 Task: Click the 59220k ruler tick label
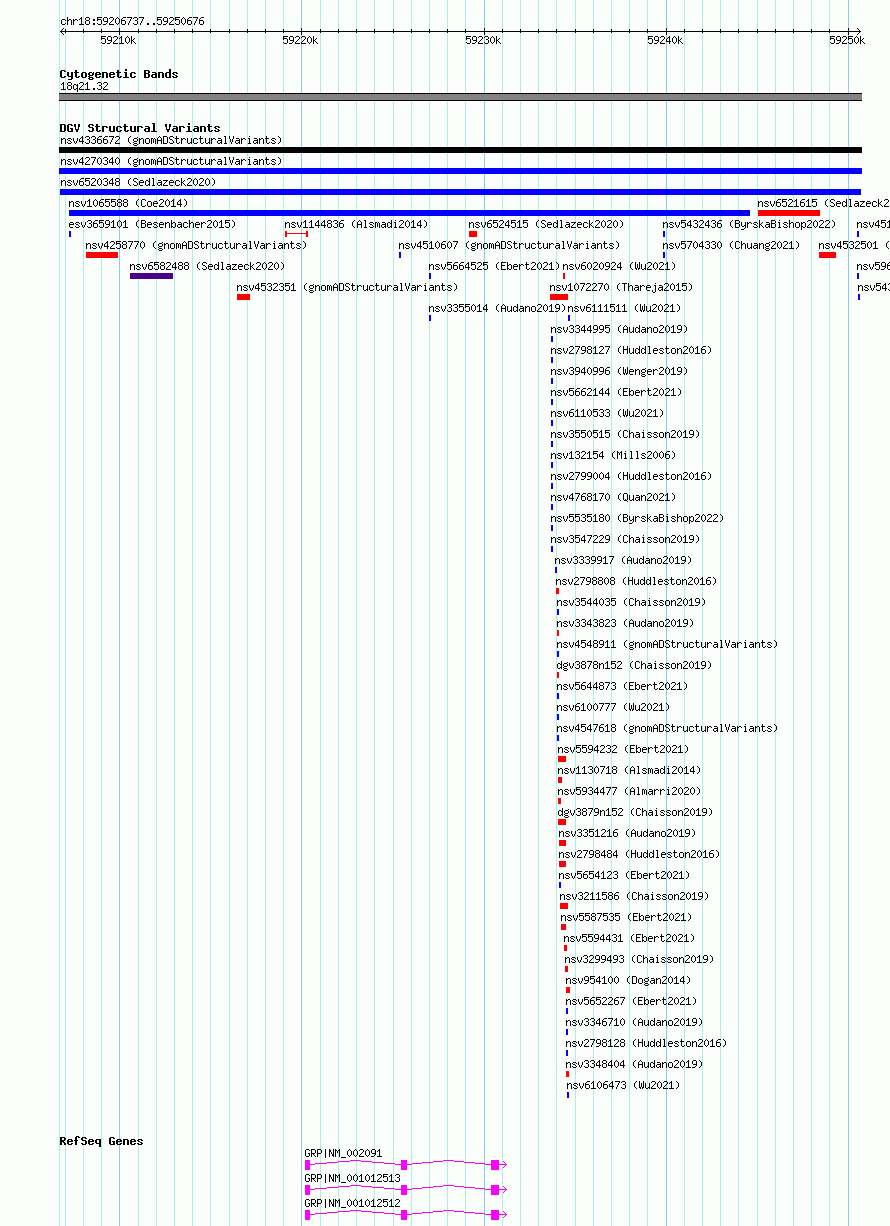coord(300,40)
